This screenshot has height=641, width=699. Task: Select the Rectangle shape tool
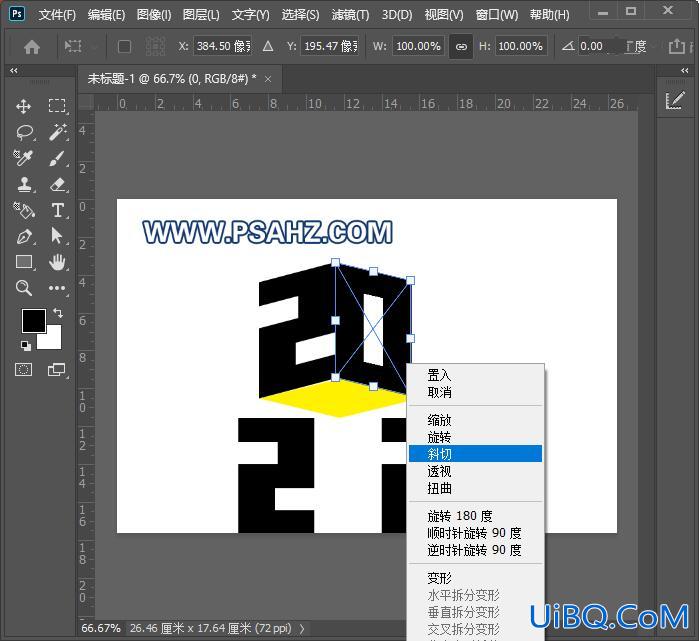[24, 262]
